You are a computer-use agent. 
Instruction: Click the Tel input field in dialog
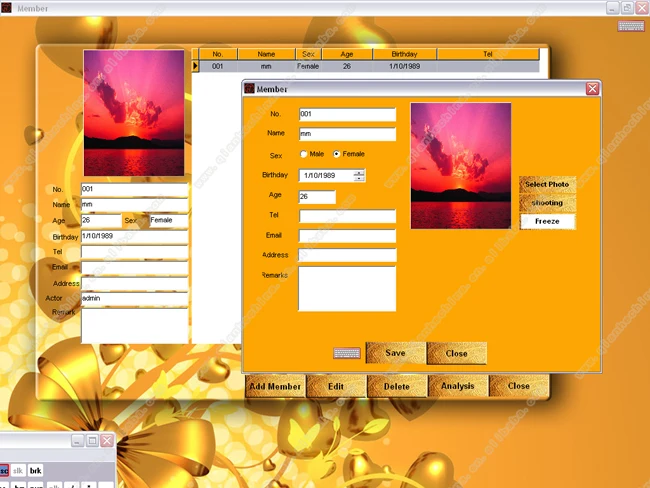(x=347, y=216)
